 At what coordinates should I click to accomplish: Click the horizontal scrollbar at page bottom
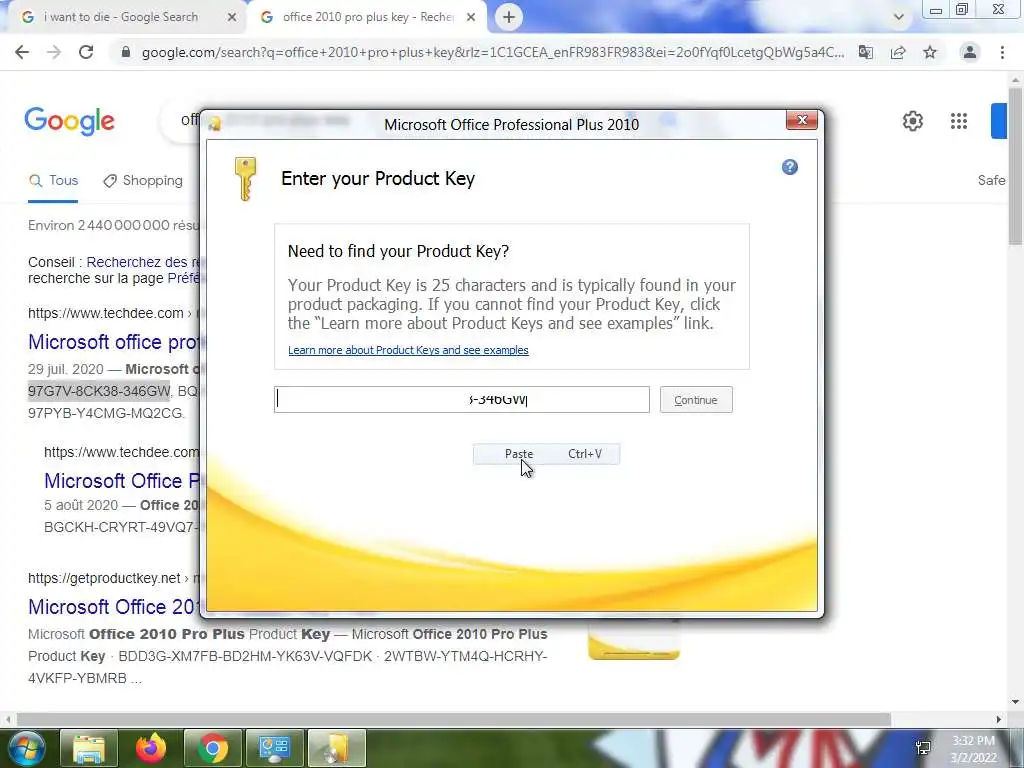(x=454, y=719)
